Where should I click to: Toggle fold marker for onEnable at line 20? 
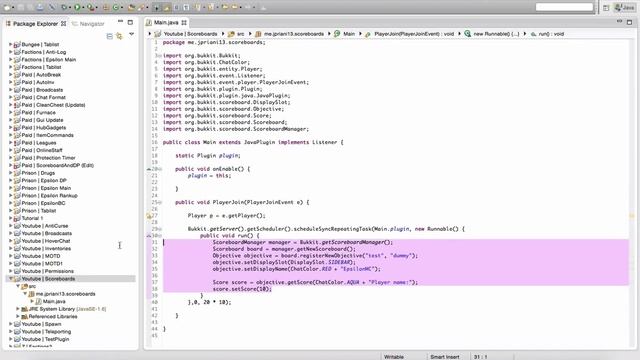pyautogui.click(x=160, y=169)
